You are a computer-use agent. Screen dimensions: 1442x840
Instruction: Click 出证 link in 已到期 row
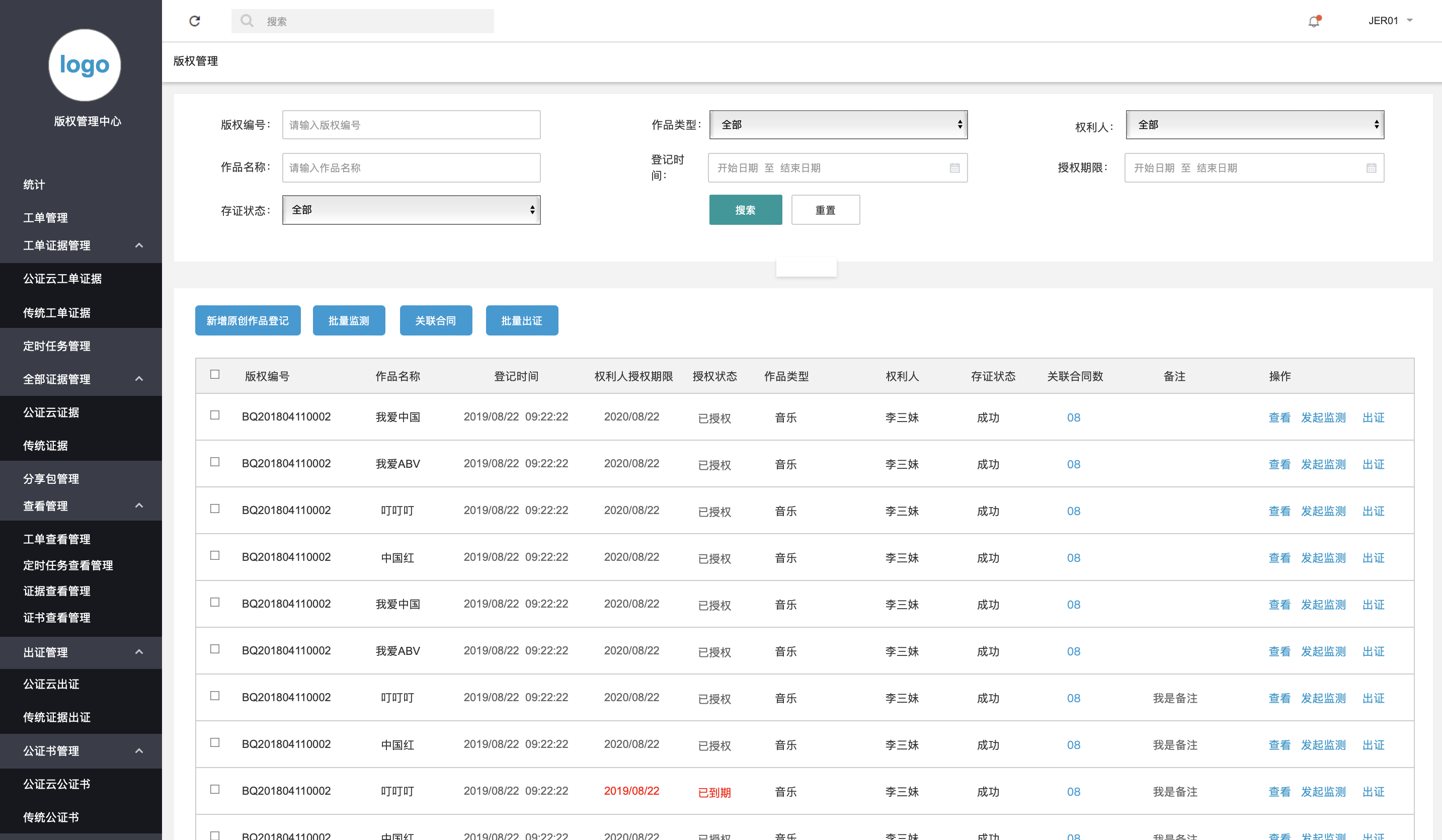pos(1374,791)
